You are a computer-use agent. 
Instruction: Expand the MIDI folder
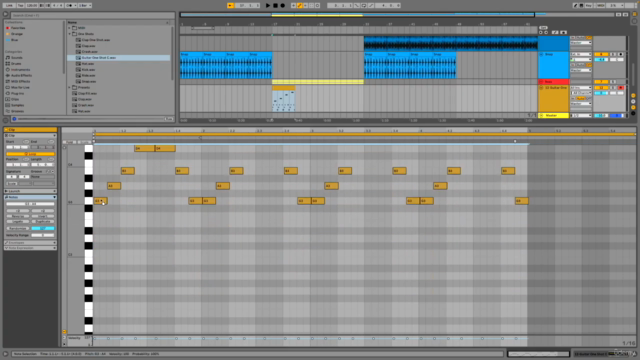tap(69, 28)
